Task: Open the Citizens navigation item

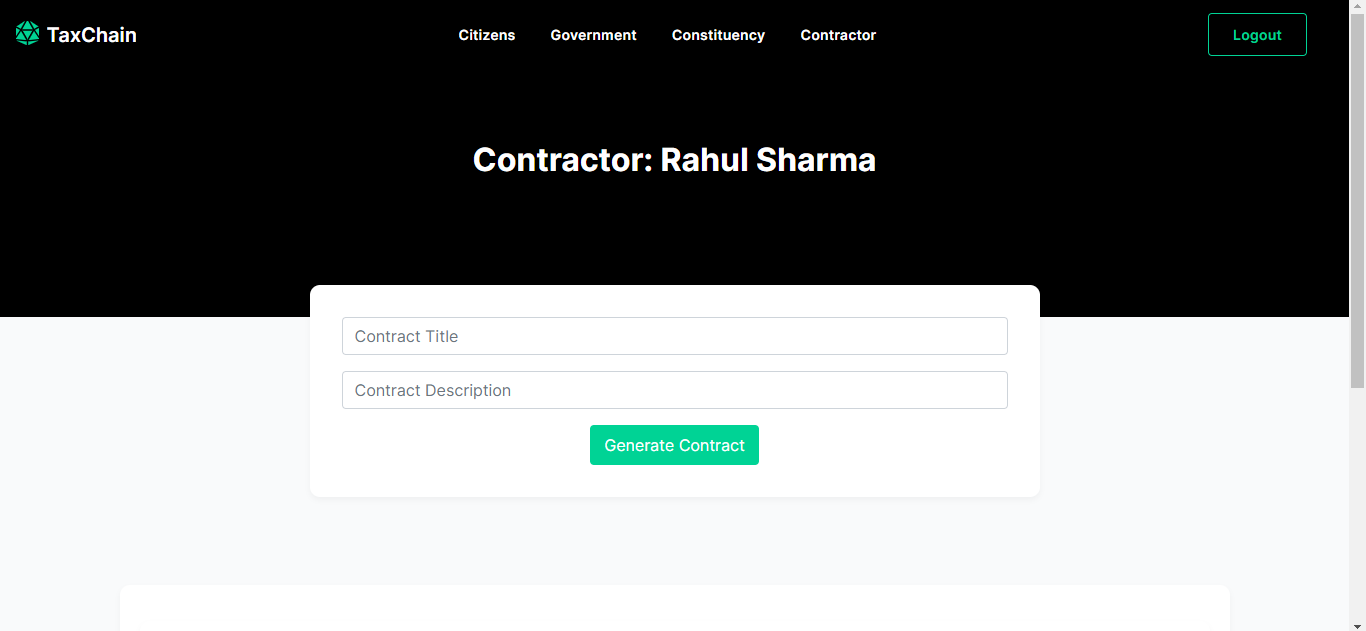Action: [x=487, y=35]
